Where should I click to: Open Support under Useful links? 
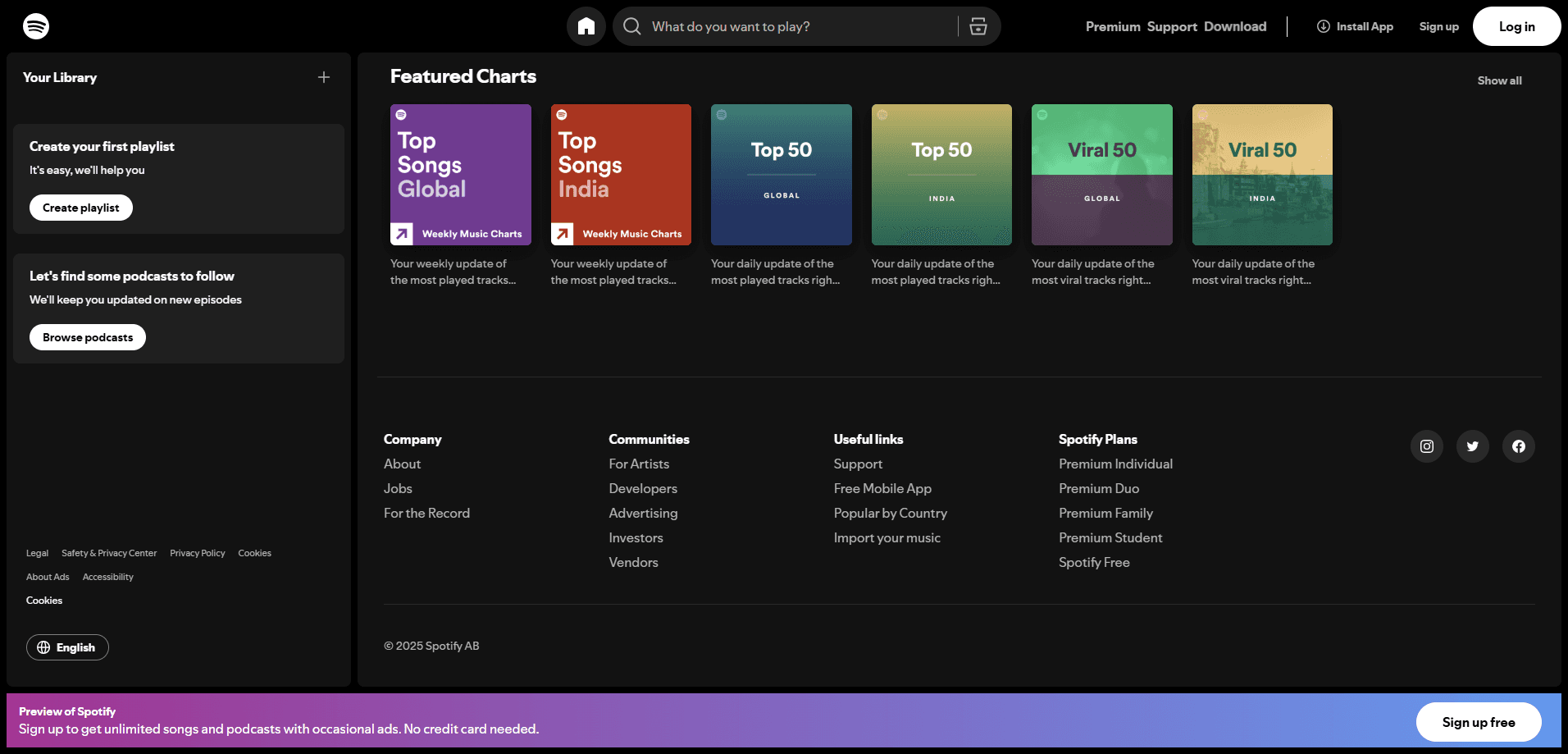pos(858,464)
